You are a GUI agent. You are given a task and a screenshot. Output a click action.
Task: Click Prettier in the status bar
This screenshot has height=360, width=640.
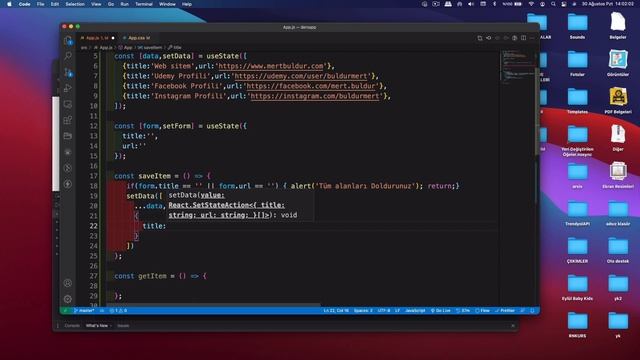(505, 311)
